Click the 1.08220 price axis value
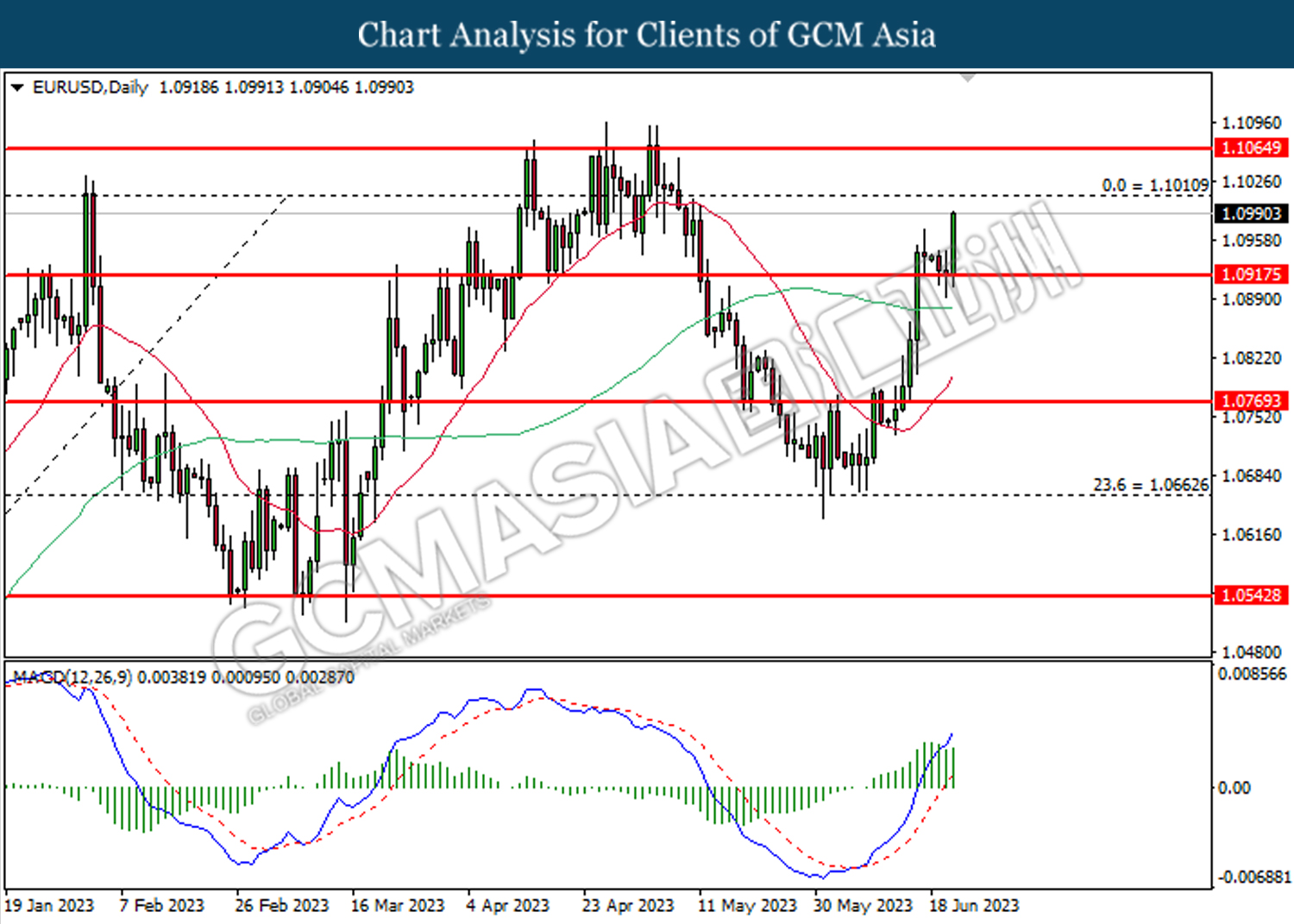1294x924 pixels. 1253,357
